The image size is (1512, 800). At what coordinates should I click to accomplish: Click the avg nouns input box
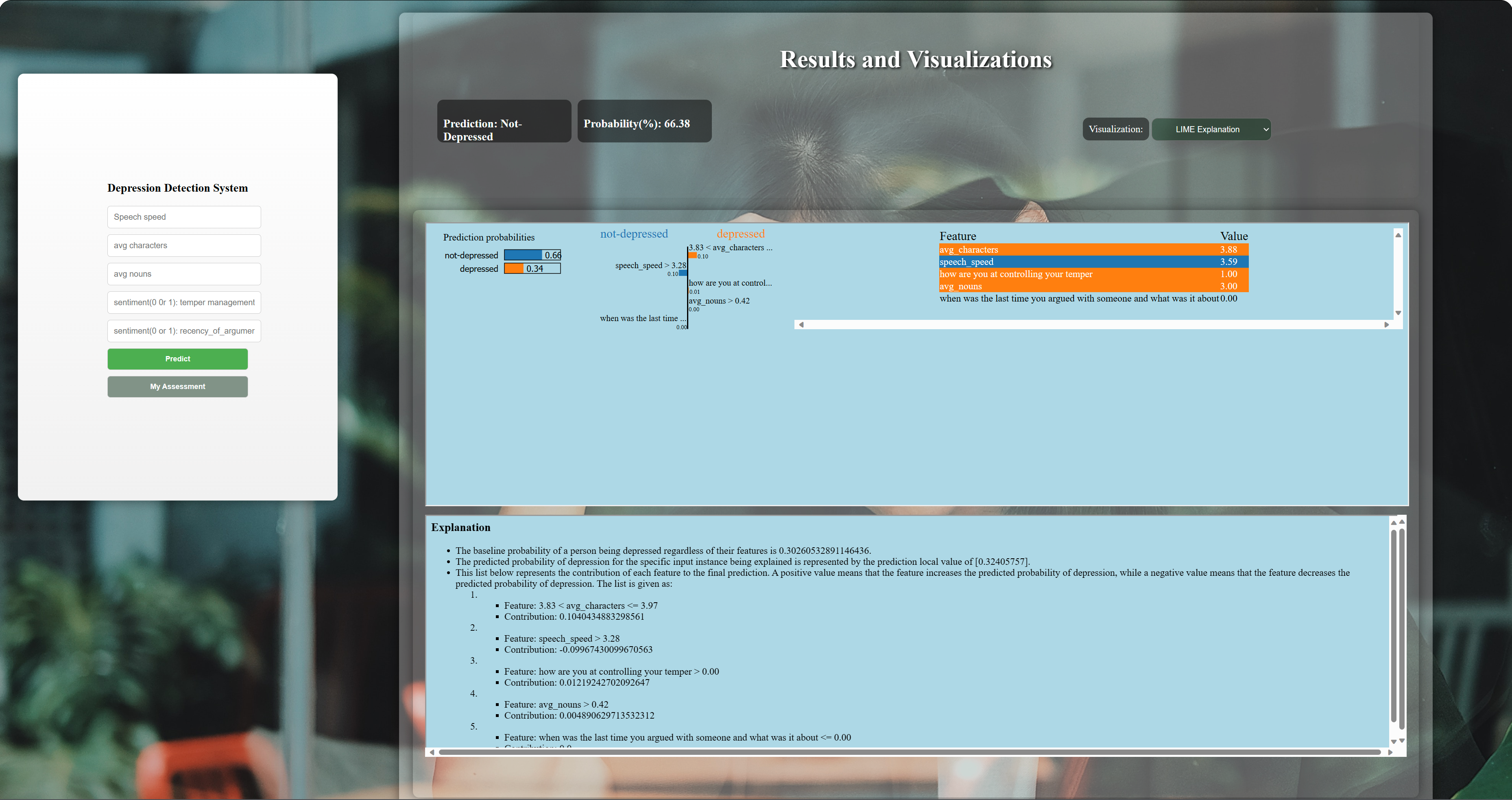pyautogui.click(x=184, y=274)
